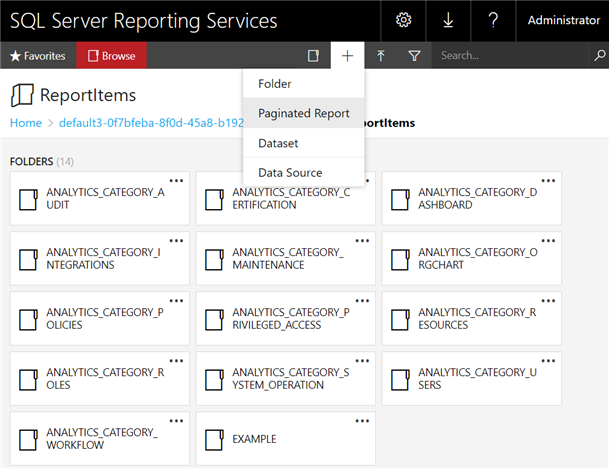Click the Upload arrow icon

[381, 56]
